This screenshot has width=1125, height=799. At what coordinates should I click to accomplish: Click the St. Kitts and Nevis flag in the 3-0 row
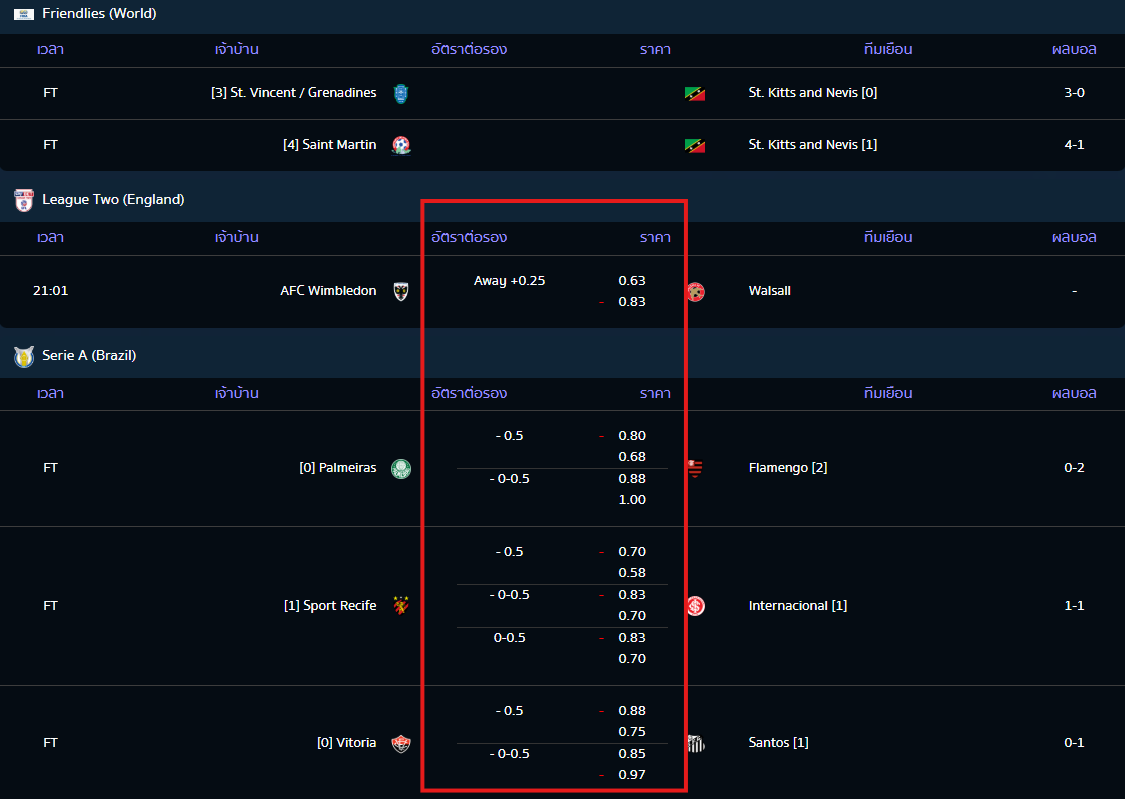coord(695,93)
